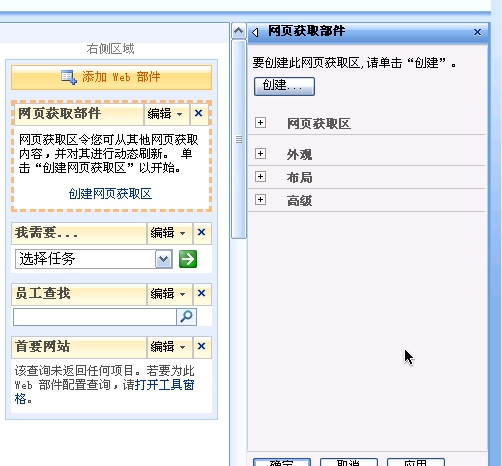Close the 首要网站 web part
This screenshot has height=466, width=502.
point(201,346)
